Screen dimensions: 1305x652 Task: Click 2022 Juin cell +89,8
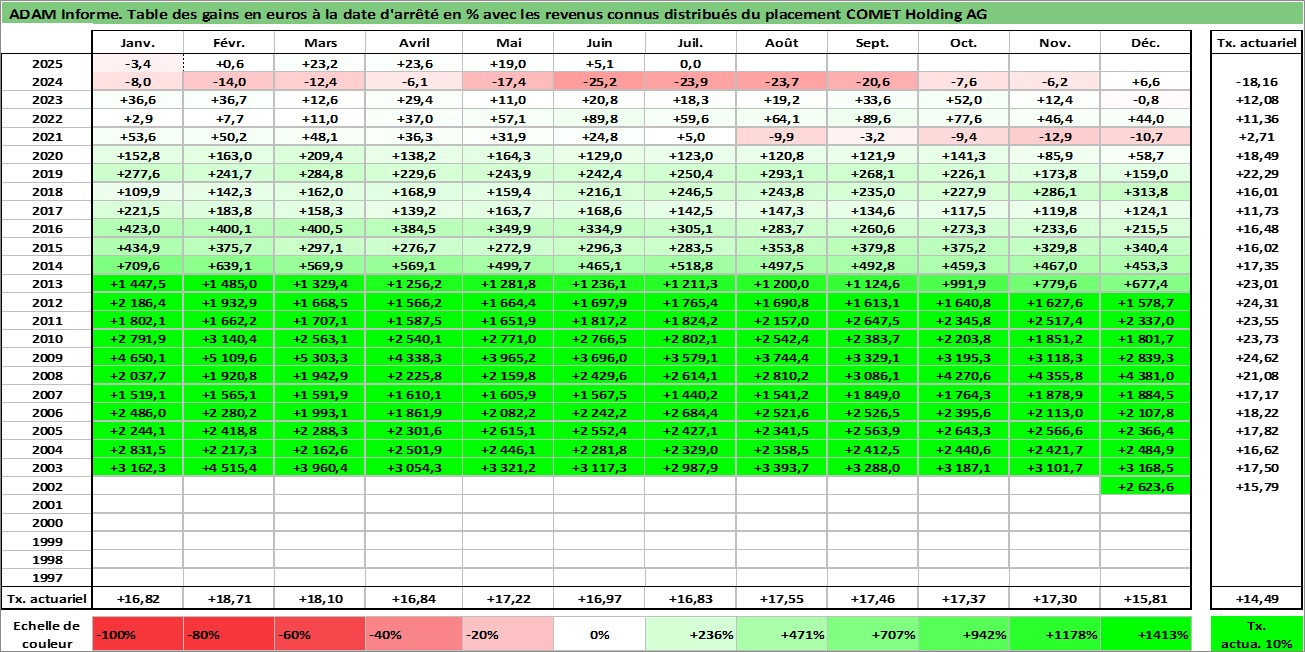[x=598, y=119]
